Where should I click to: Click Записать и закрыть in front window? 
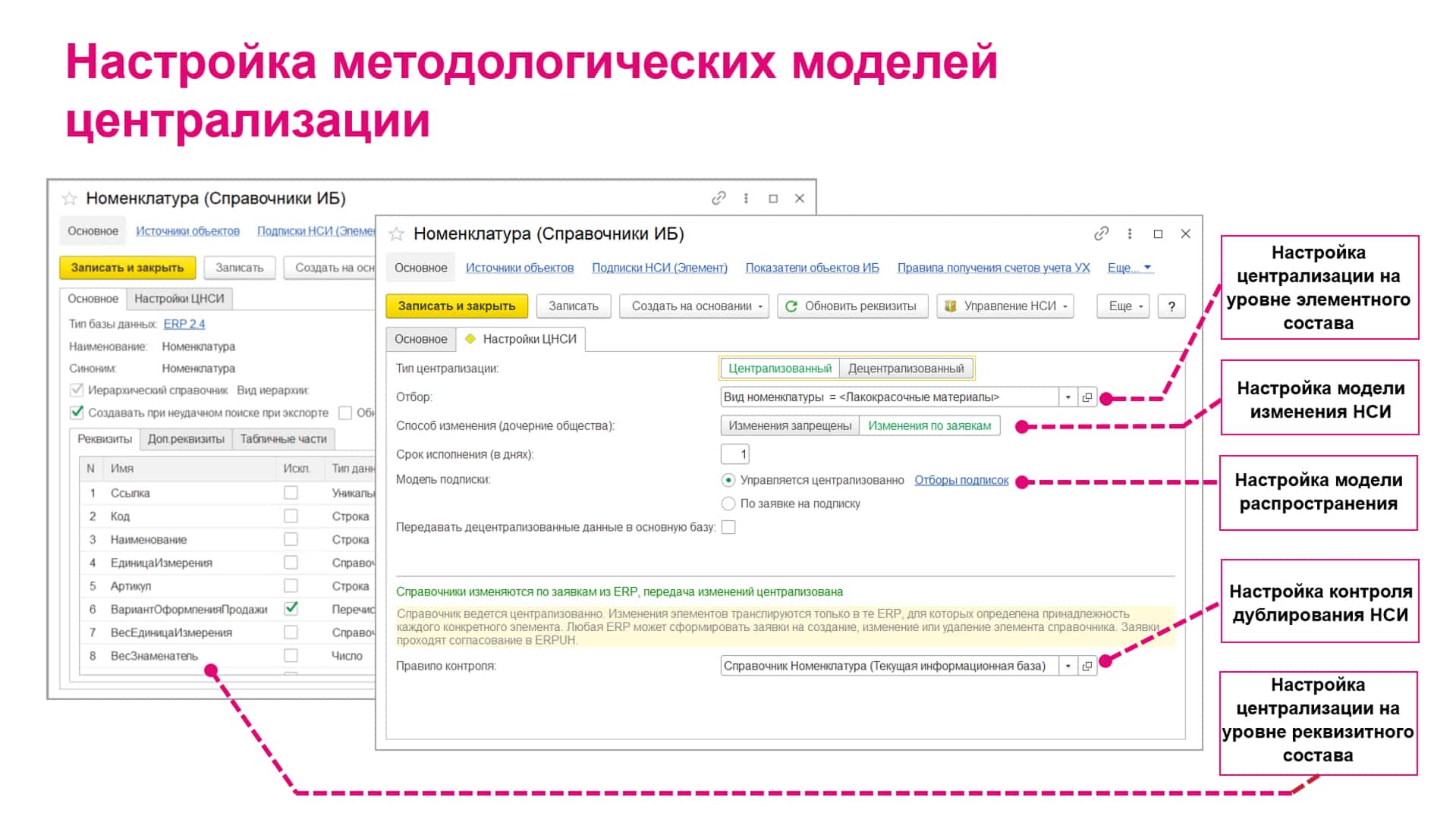coord(457,306)
